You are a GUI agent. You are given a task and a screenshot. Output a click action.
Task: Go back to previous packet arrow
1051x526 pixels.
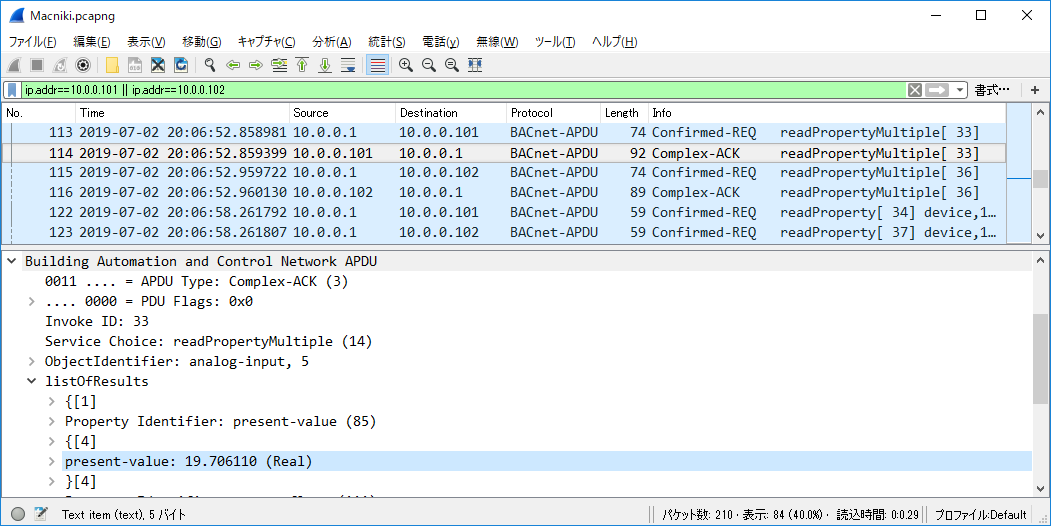coord(233,65)
